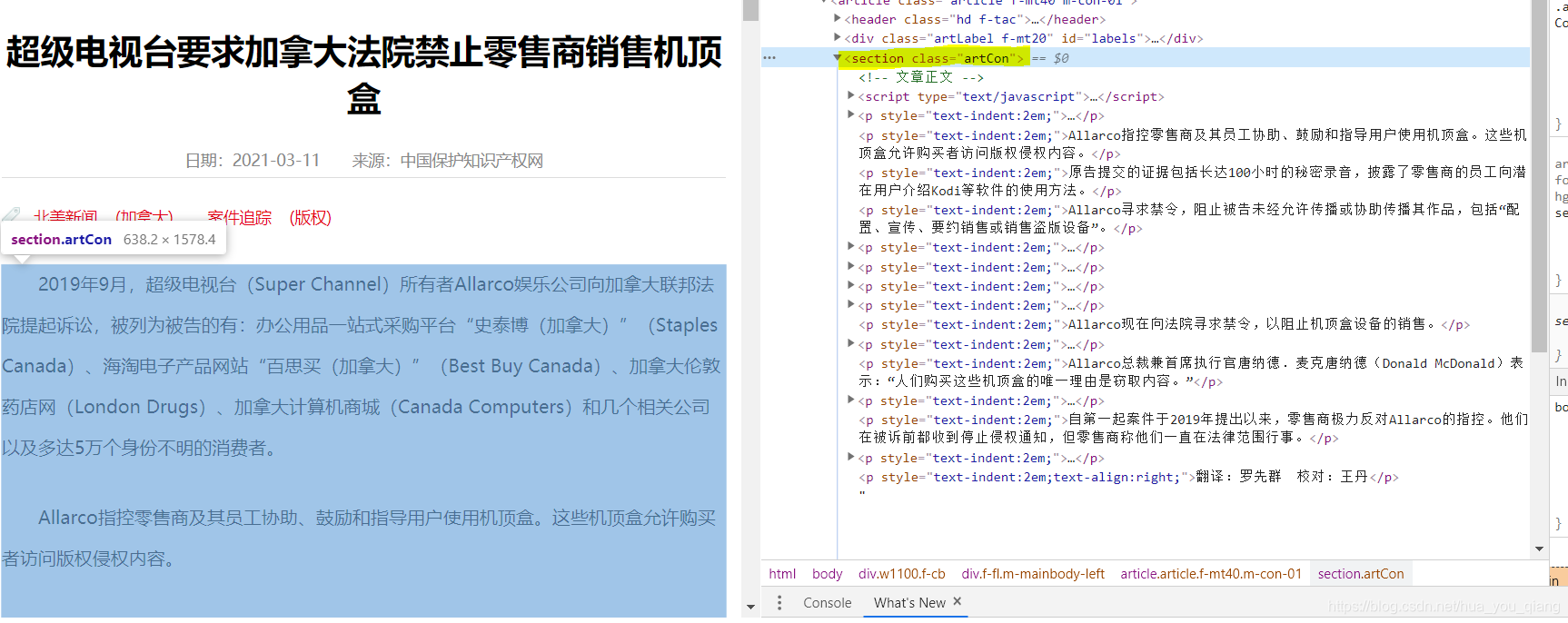This screenshot has width=1568, height=623.
Task: Select the DOM line 翻译: 罗先群 校对: 王丹
Action: tap(1128, 477)
